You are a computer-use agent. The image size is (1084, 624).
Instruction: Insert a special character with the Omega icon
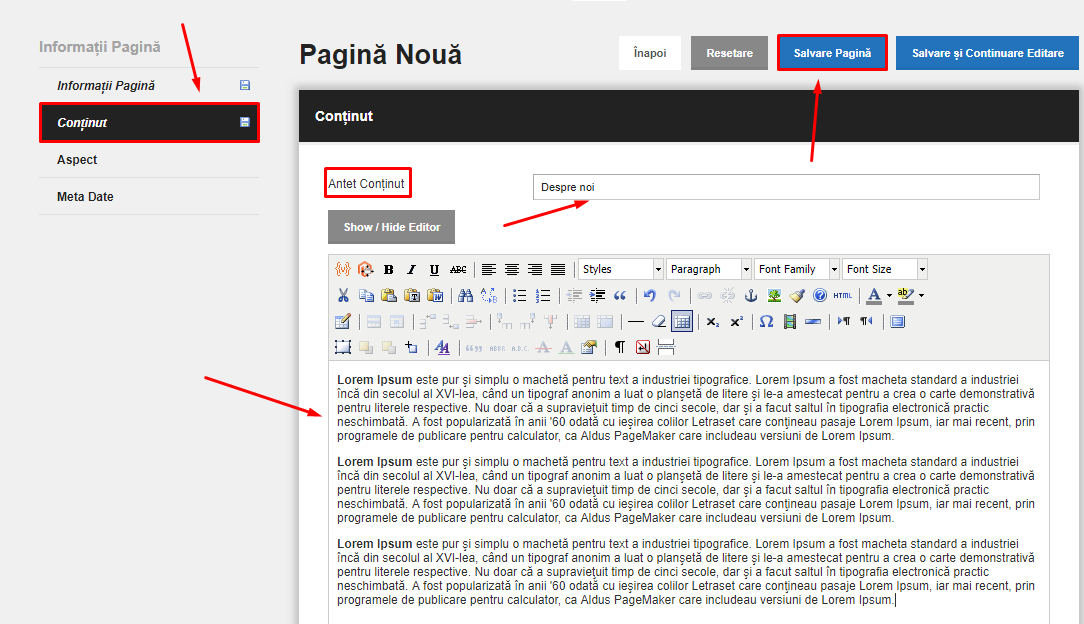[766, 322]
